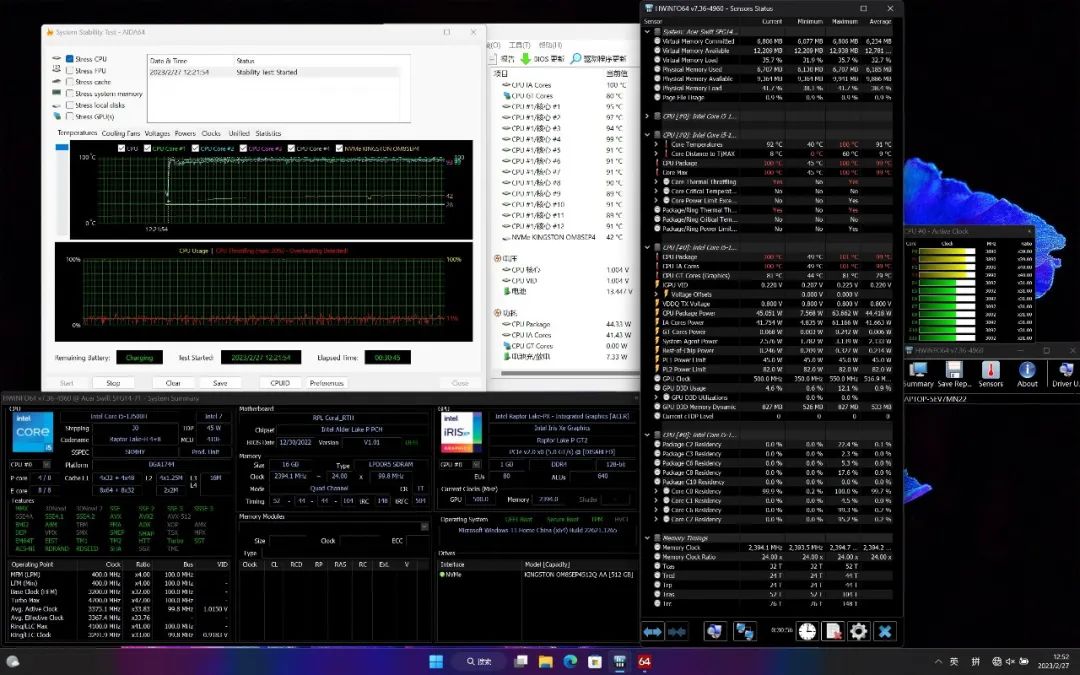Click the reset clock icon in HWiNFO sensors
The height and width of the screenshot is (675, 1080).
pyautogui.click(x=807, y=631)
